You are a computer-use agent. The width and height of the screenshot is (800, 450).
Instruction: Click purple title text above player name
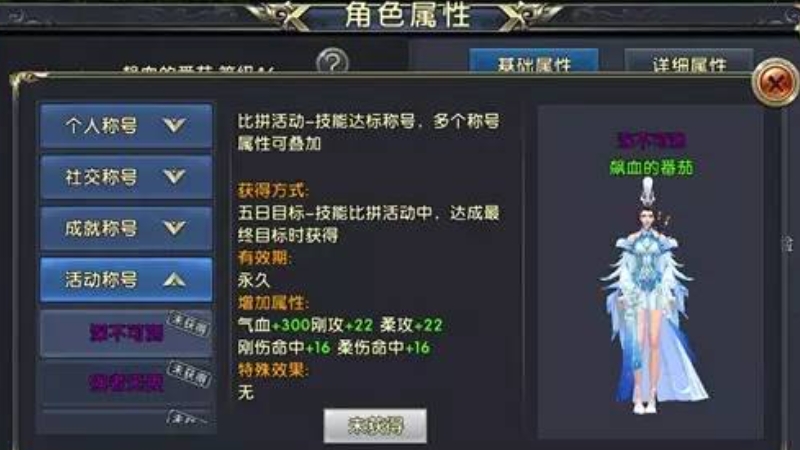point(652,140)
